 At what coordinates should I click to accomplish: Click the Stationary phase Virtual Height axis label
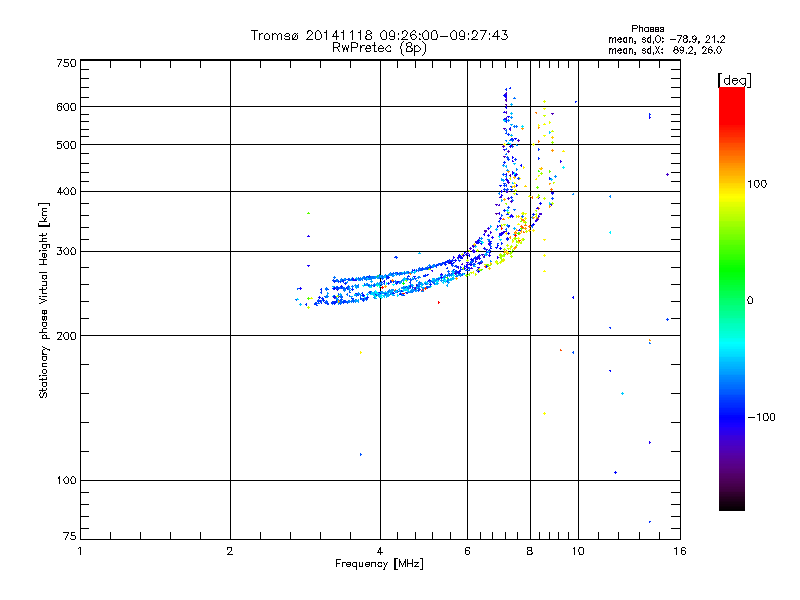point(44,300)
